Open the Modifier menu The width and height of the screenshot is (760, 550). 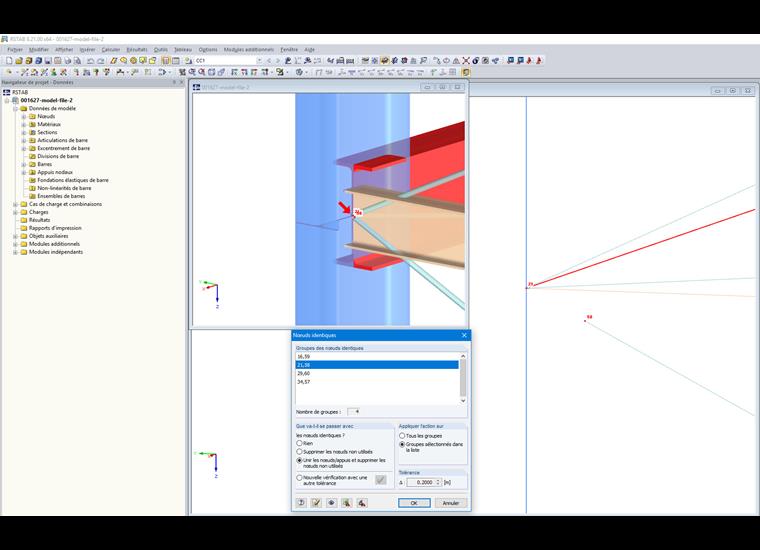[39, 49]
